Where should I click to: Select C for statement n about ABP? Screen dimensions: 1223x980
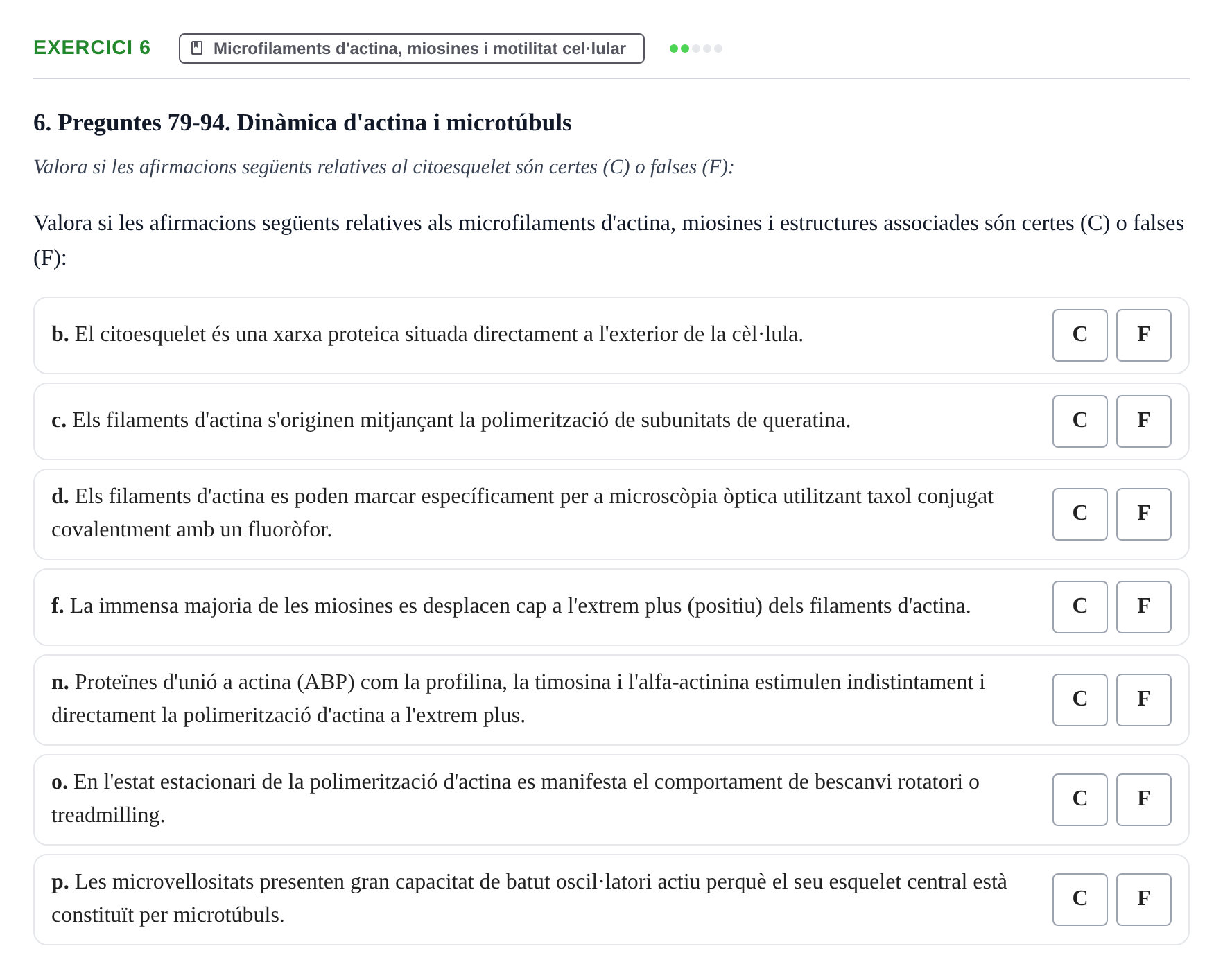click(1080, 700)
